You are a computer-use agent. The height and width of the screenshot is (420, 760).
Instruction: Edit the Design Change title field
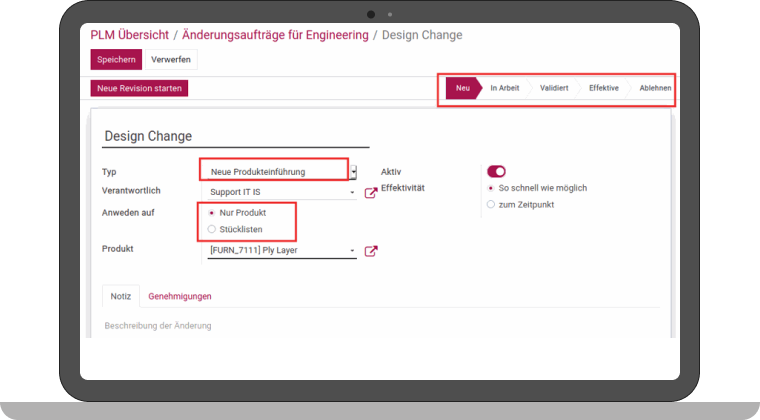click(x=236, y=136)
